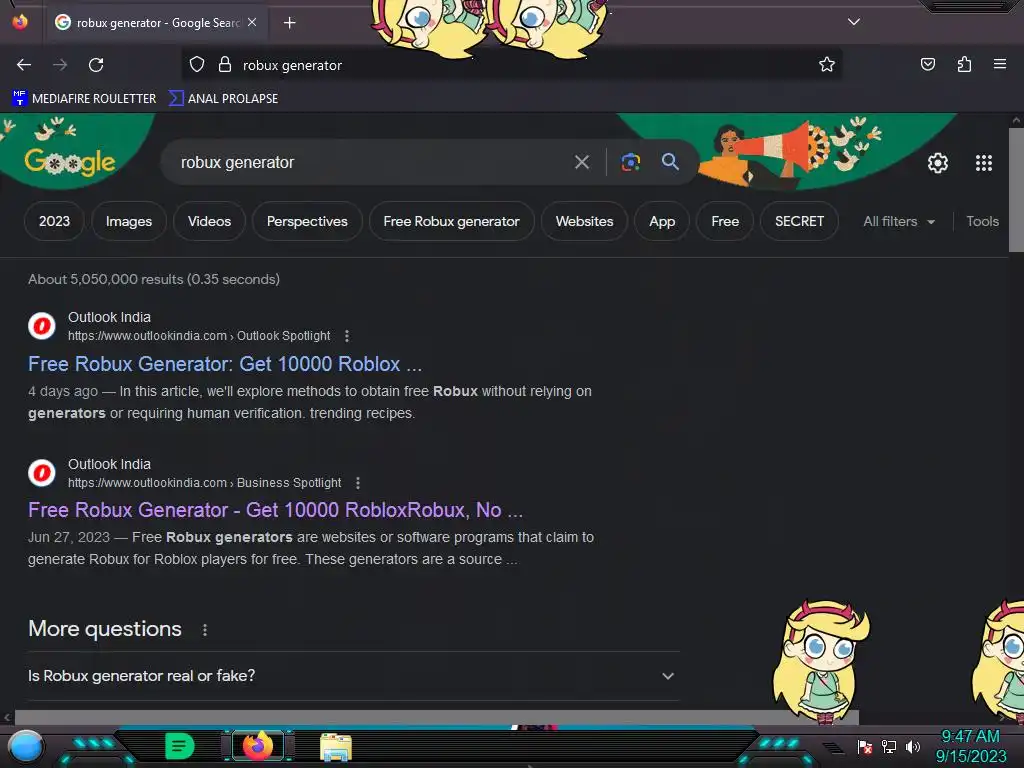Bookmark this page with the star
Viewport: 1024px width, 768px height.
[x=827, y=64]
